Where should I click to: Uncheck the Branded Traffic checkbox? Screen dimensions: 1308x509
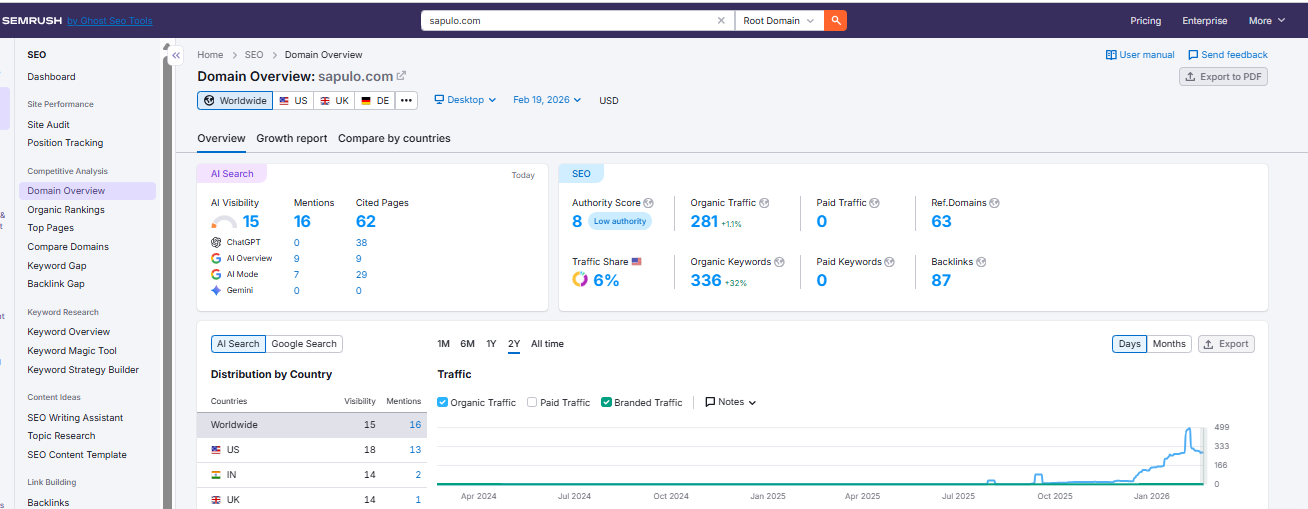tap(606, 402)
